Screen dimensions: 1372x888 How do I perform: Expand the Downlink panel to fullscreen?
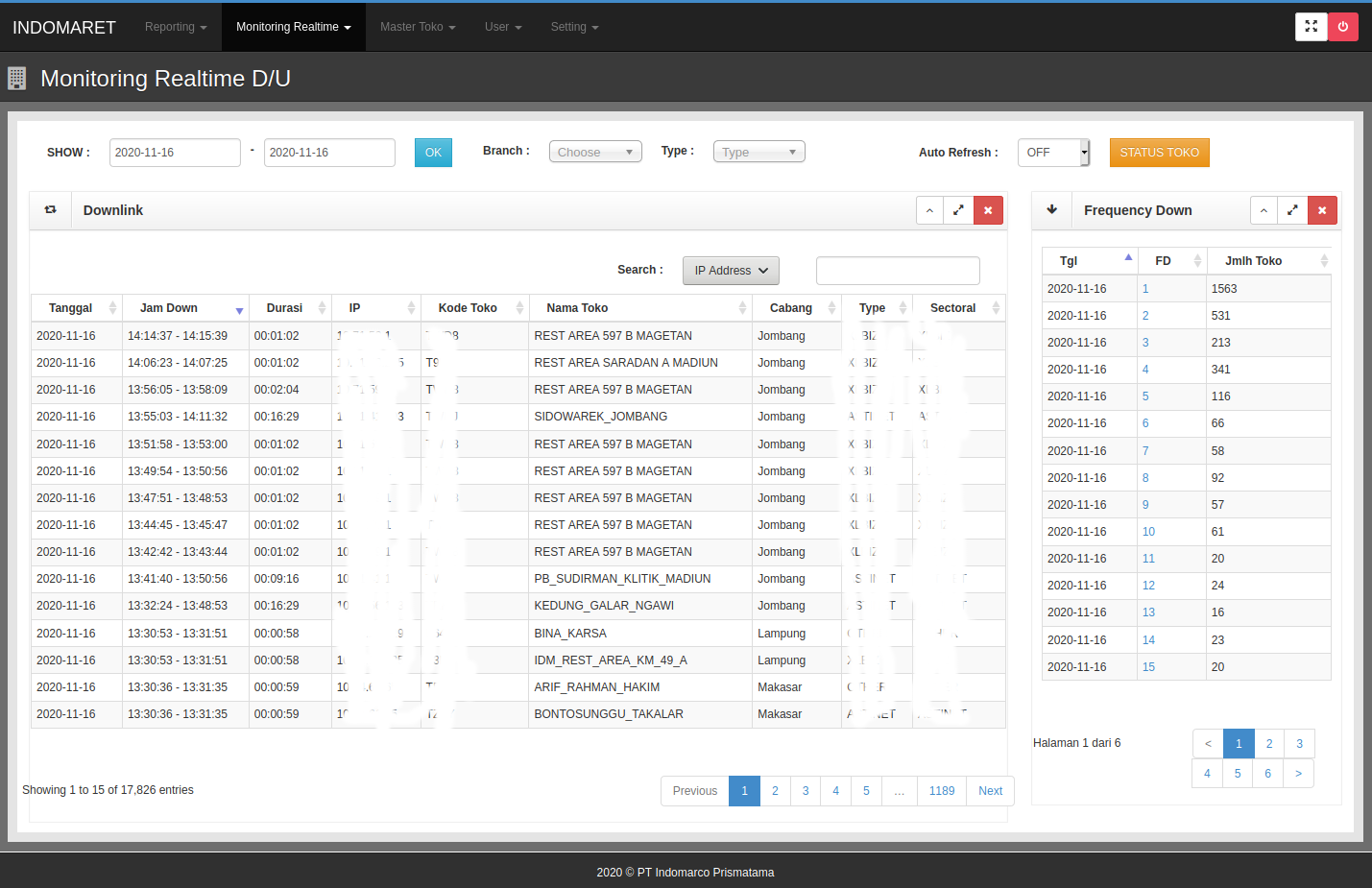[958, 210]
